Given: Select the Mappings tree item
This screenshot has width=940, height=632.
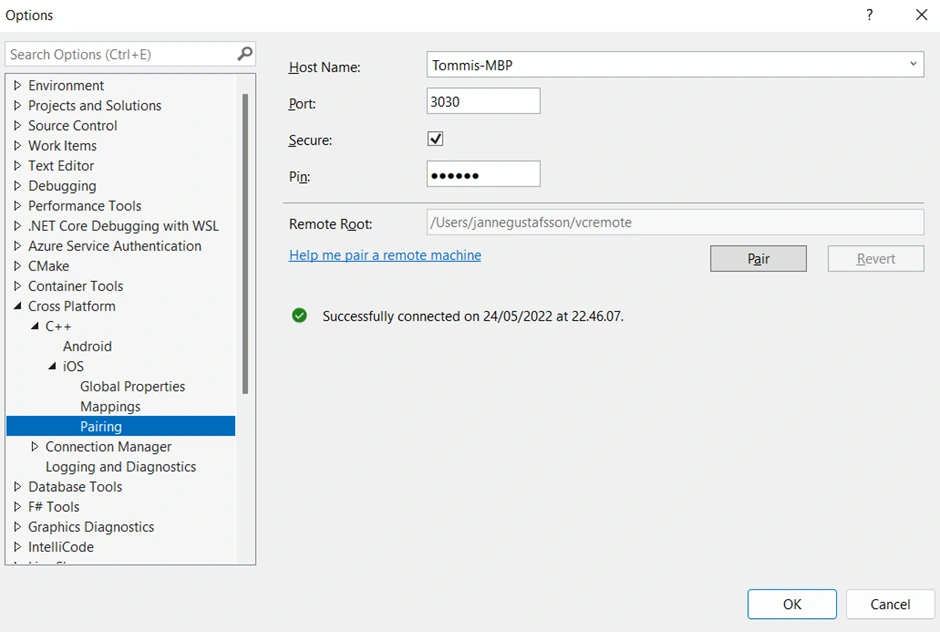Looking at the screenshot, I should 110,406.
